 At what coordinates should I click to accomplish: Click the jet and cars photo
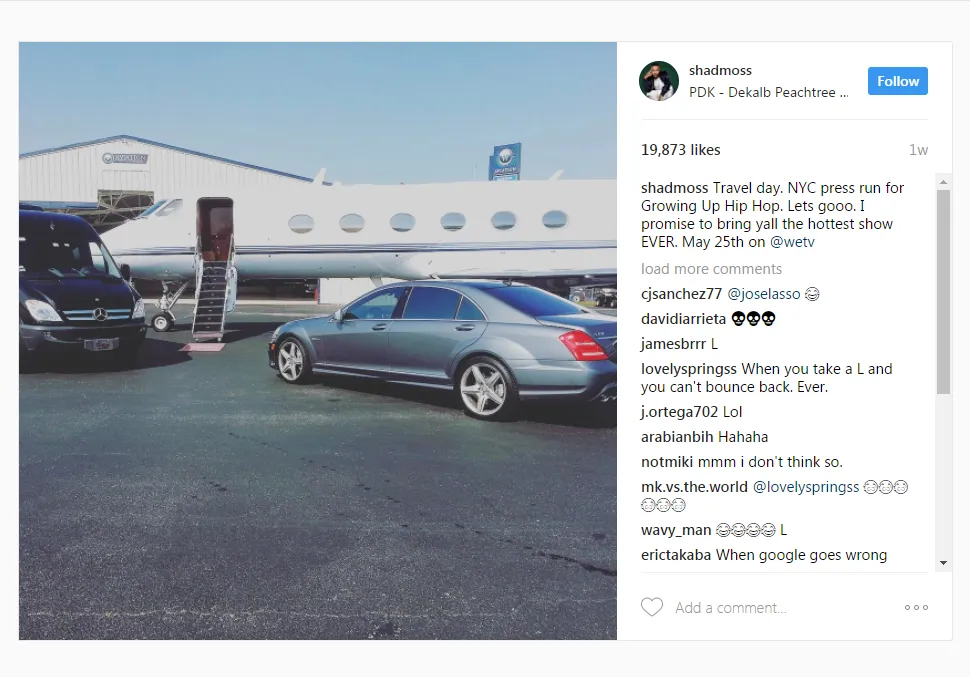pos(318,341)
